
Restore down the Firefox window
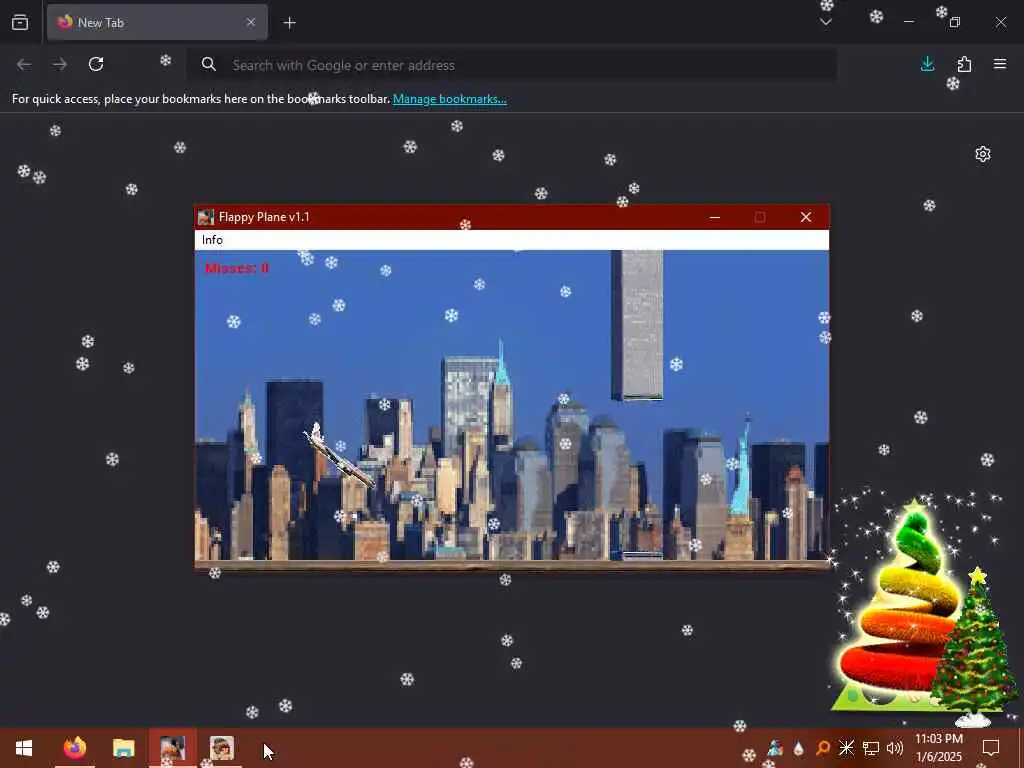tap(955, 22)
